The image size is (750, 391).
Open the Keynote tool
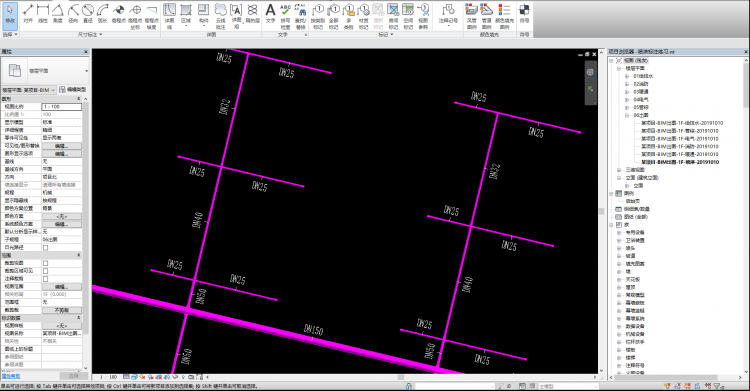pyautogui.click(x=448, y=14)
